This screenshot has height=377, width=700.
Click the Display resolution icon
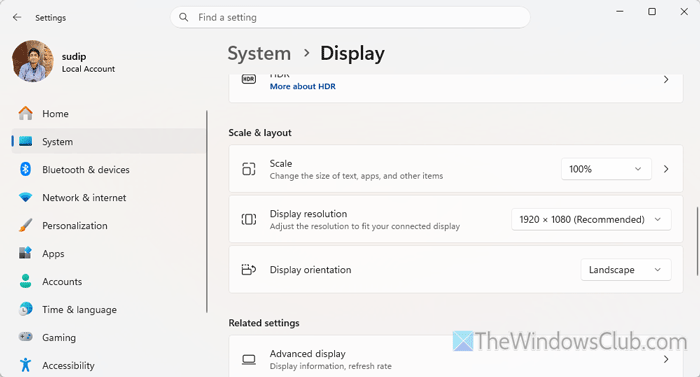[249, 219]
